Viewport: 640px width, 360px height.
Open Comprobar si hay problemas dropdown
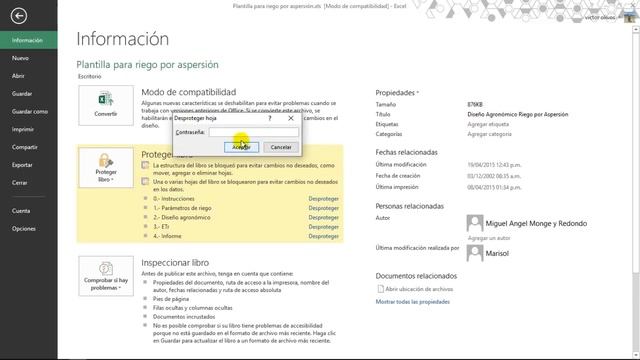point(106,276)
